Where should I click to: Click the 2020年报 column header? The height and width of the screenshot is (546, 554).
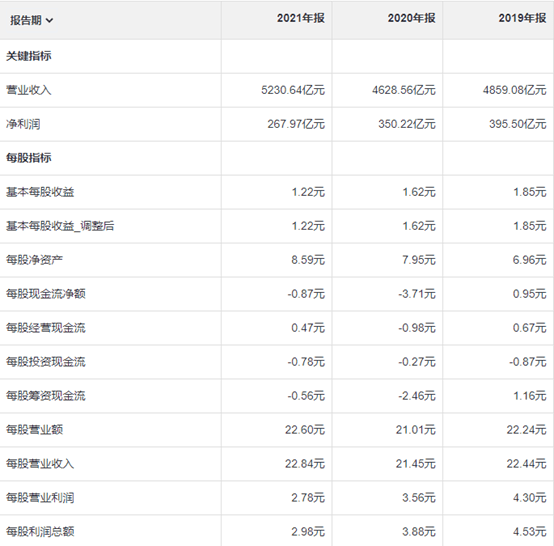pyautogui.click(x=412, y=18)
